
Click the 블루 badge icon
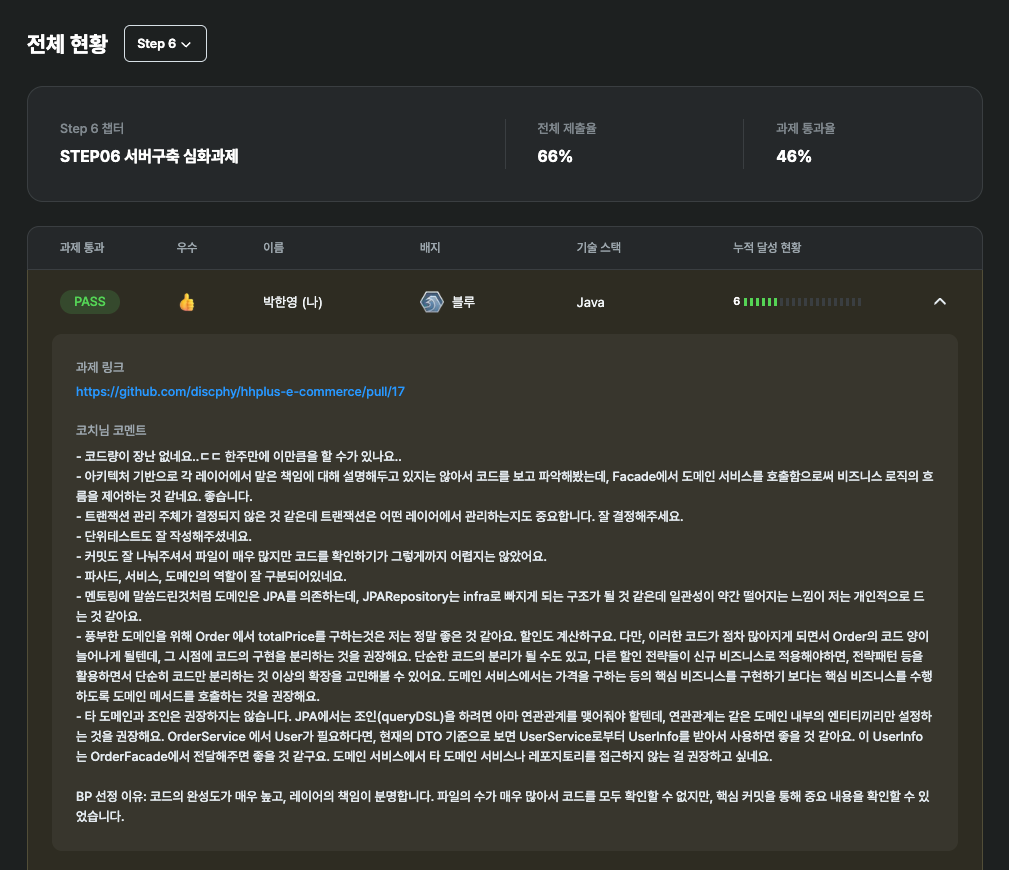click(432, 302)
